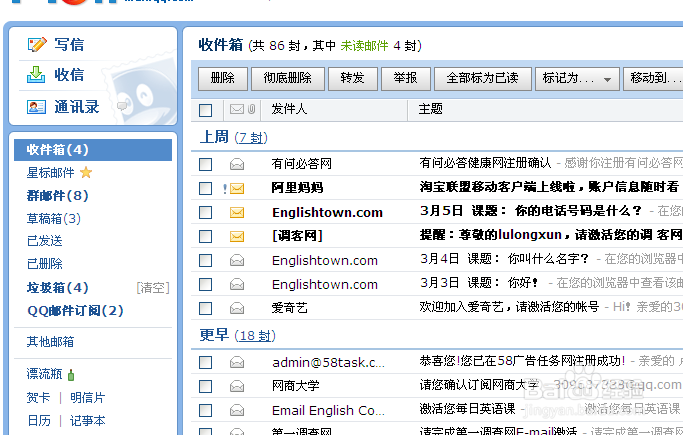Image resolution: width=683 pixels, height=435 pixels.
Task: Check the box for 爱奇艺 mail
Action: (x=206, y=308)
